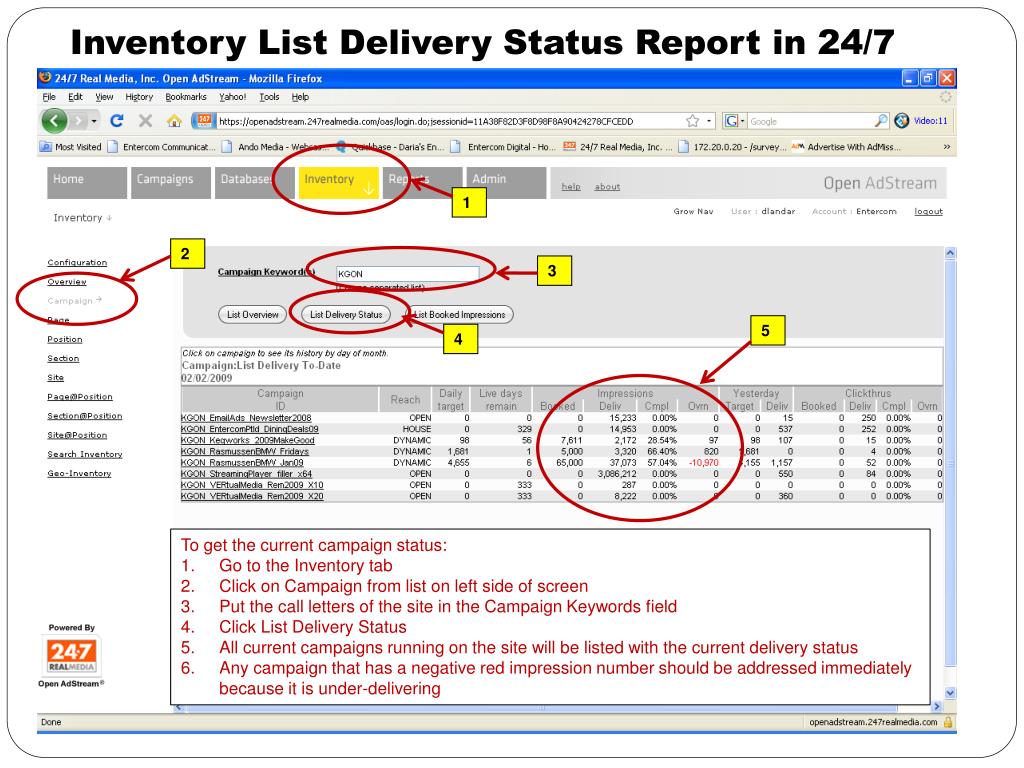
Task: Open the Advertise With AdMiss bookmark
Action: [x=846, y=147]
